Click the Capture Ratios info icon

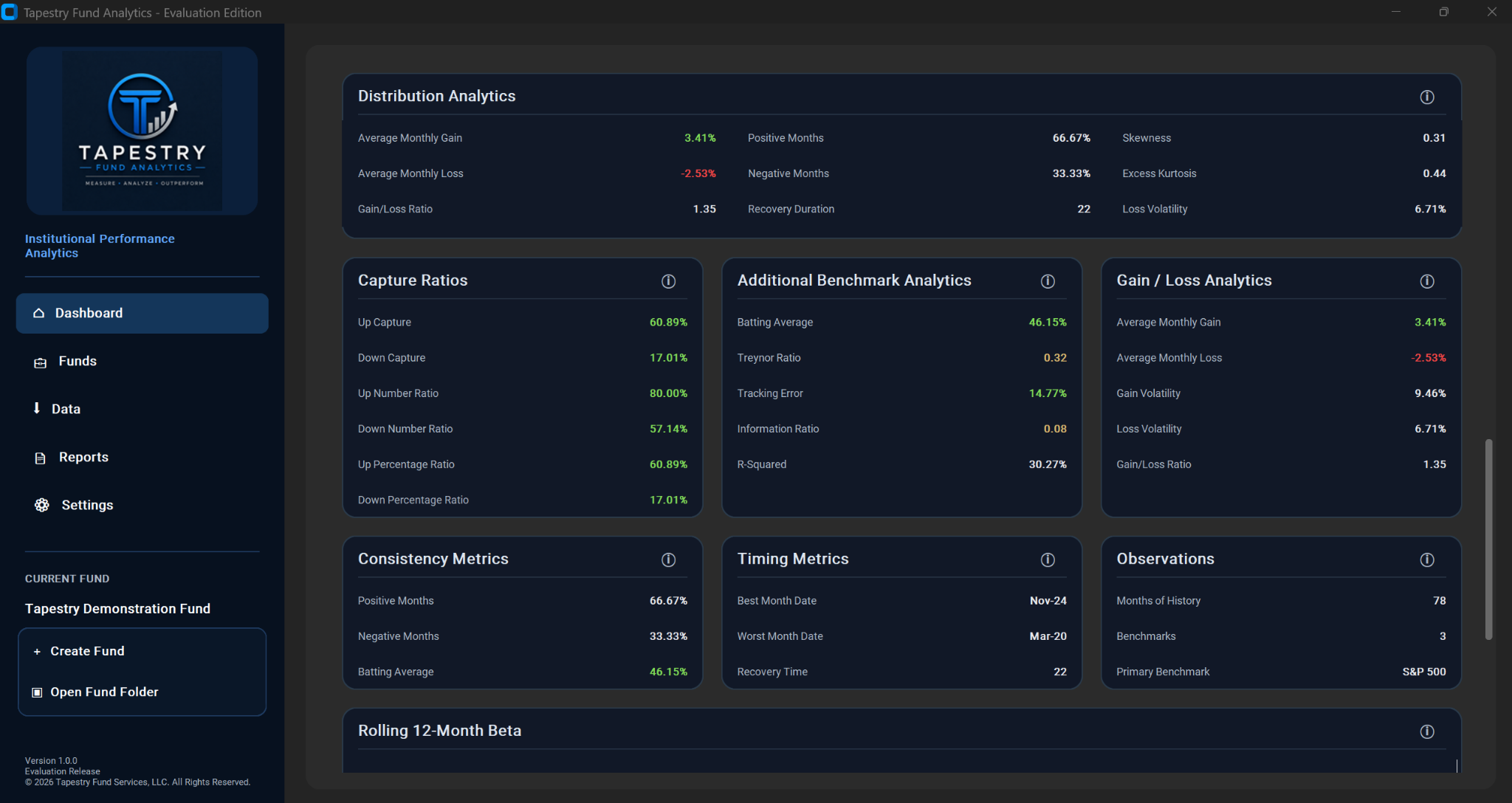pos(668,281)
